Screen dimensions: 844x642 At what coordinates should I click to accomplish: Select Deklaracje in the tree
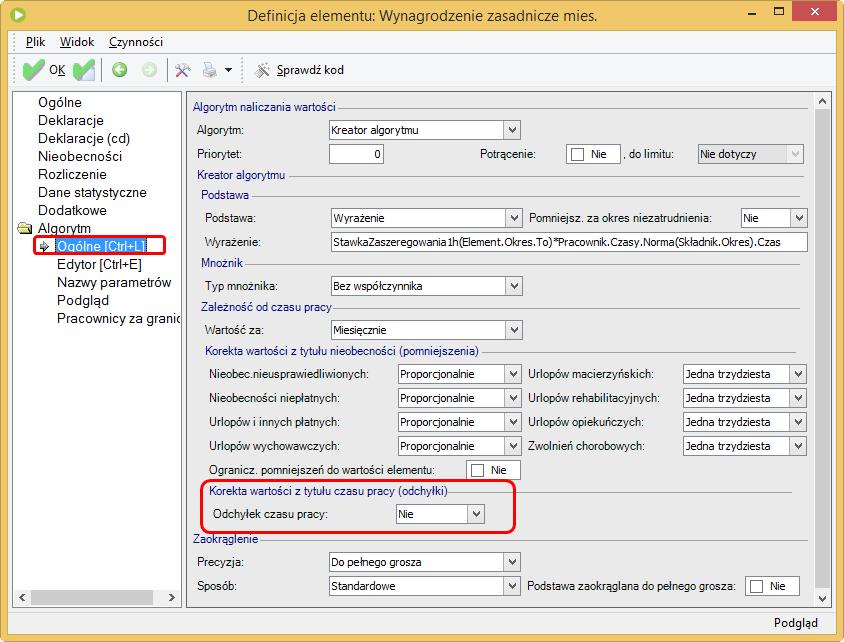pyautogui.click(x=71, y=121)
